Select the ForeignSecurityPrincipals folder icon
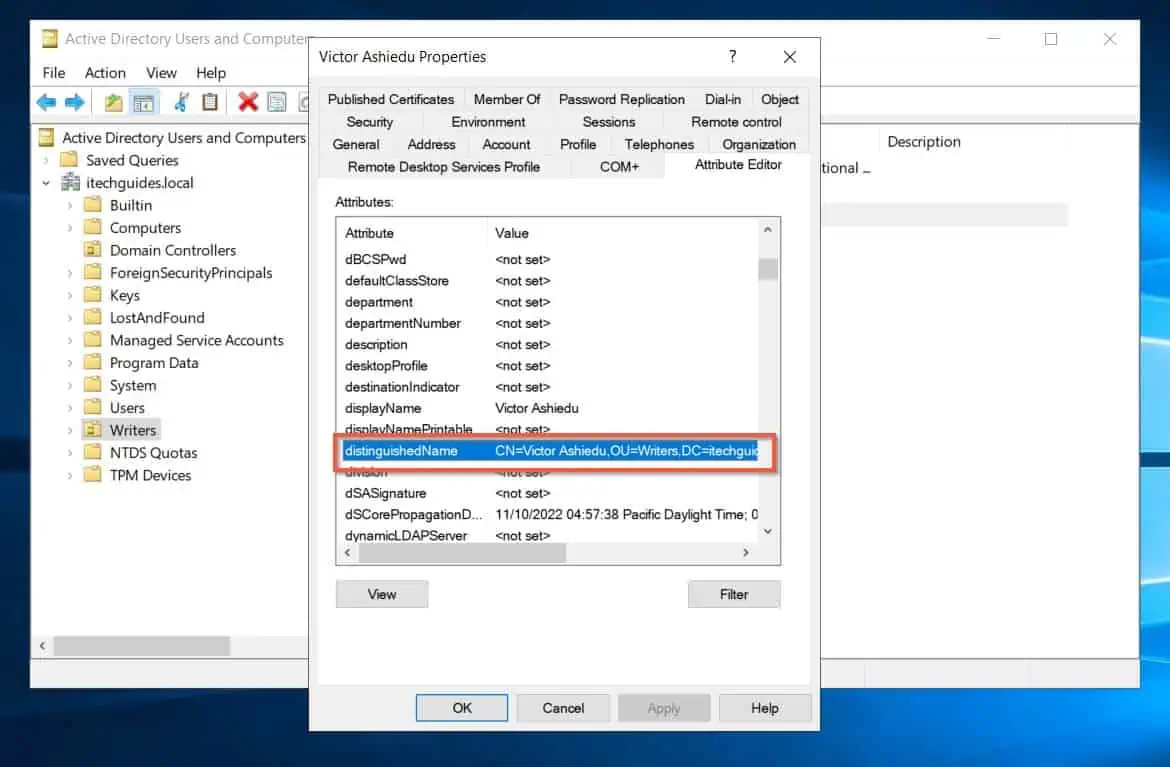1170x767 pixels. 93,272
